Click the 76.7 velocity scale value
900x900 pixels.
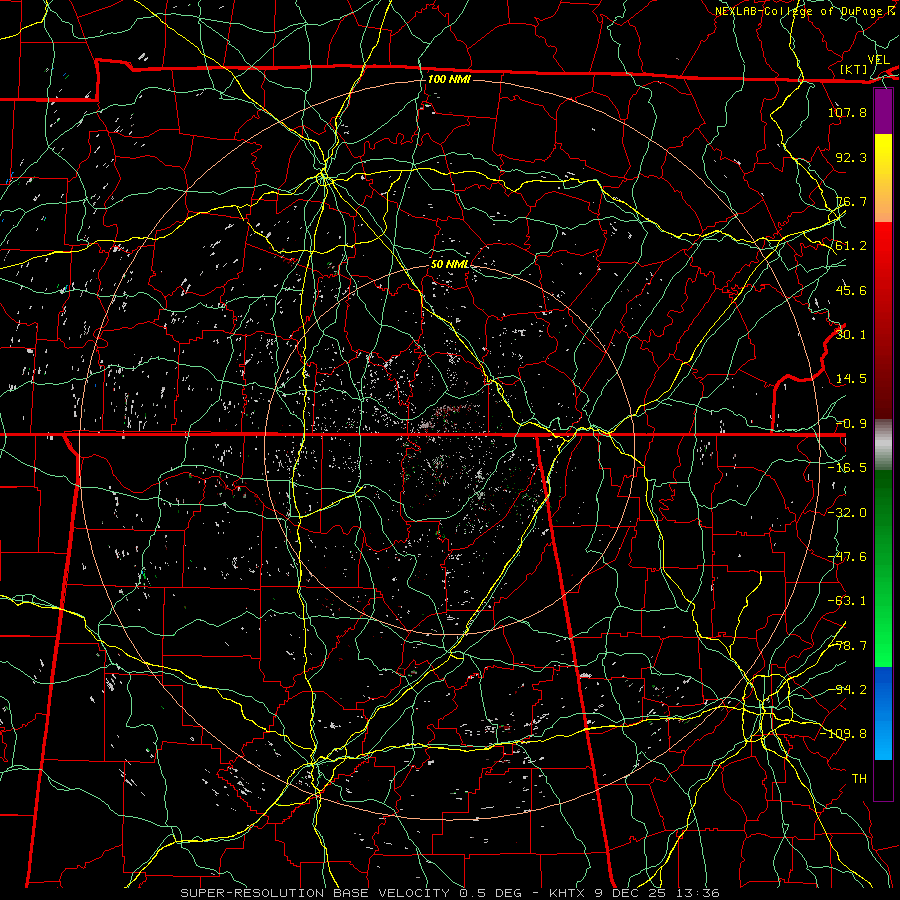click(x=851, y=201)
